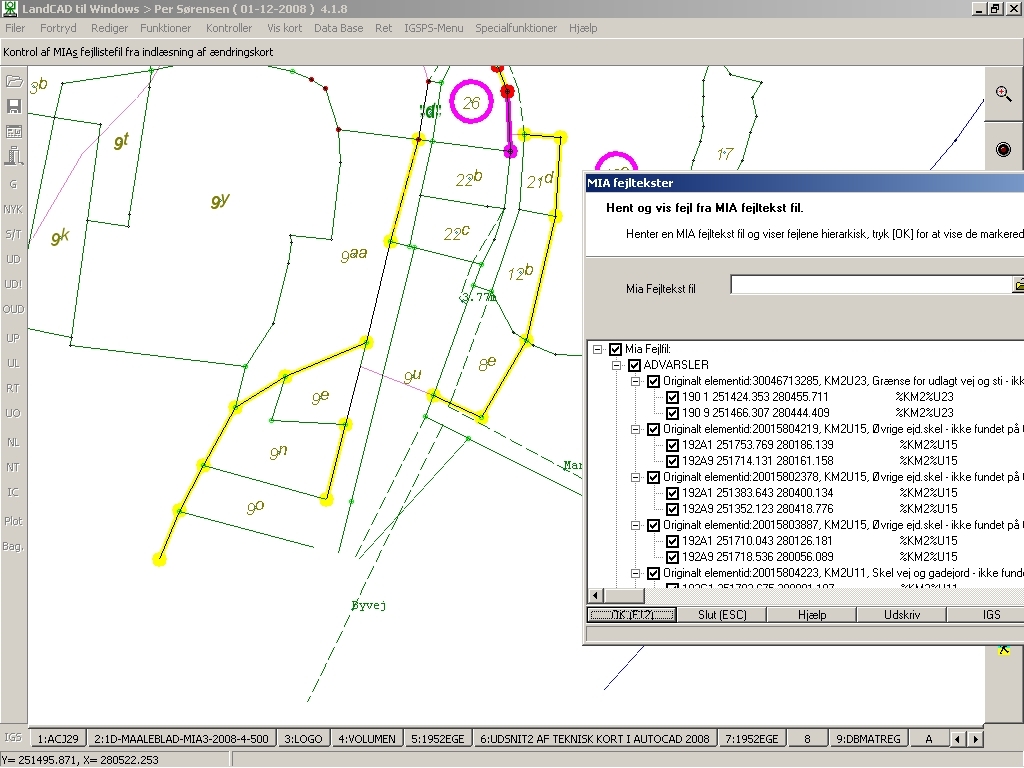Select the NYK tool in left sidebar
The image size is (1024, 768).
[13, 209]
